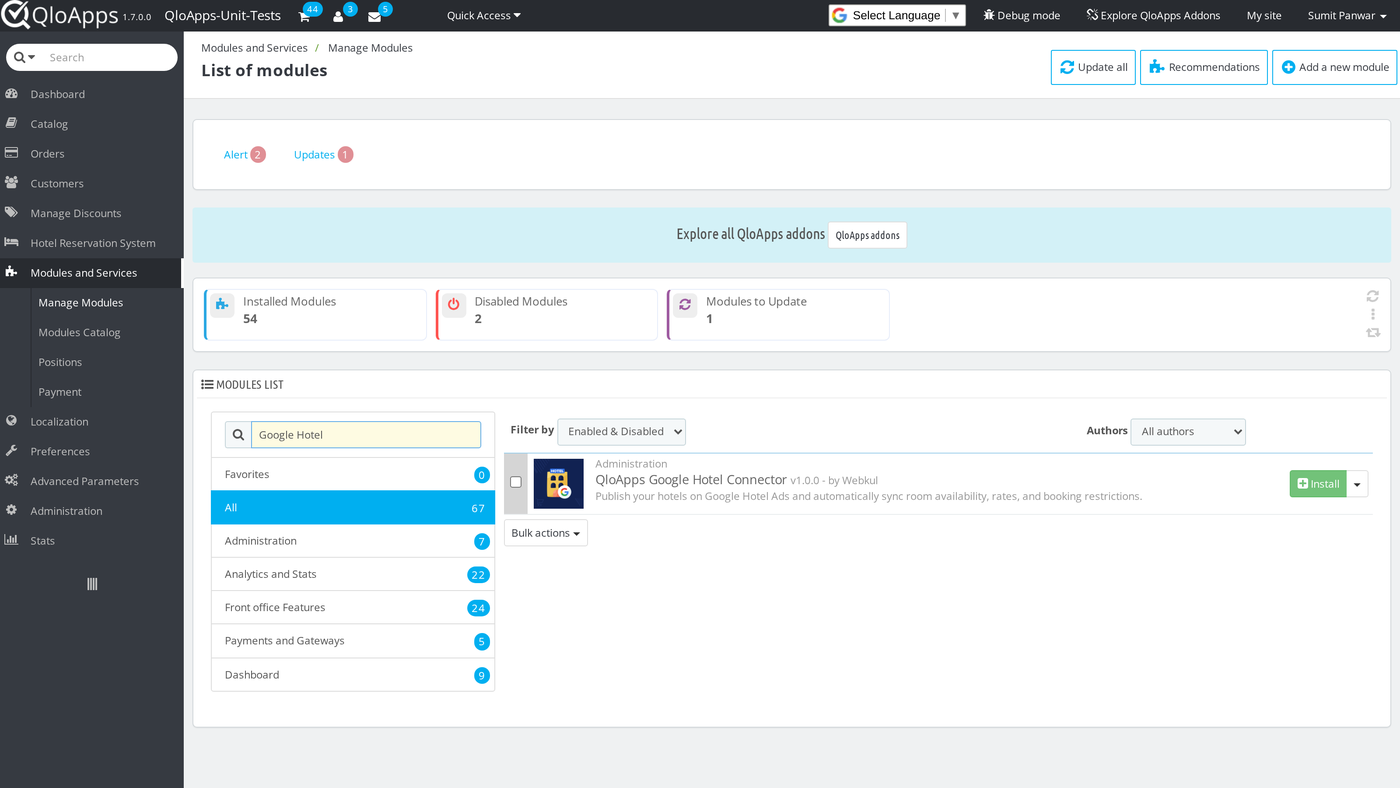Select the Payments and Gateways category

click(x=353, y=641)
